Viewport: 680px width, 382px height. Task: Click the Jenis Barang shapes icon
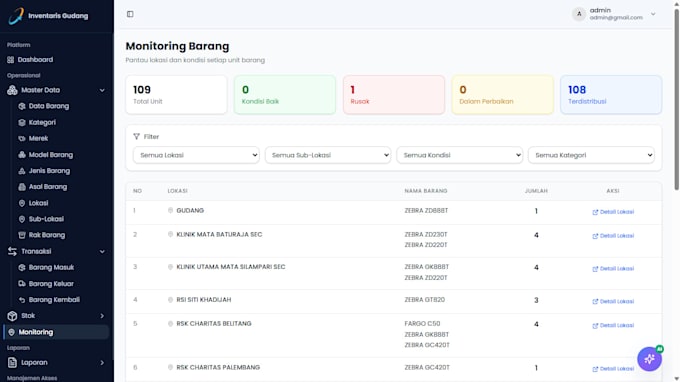22,171
